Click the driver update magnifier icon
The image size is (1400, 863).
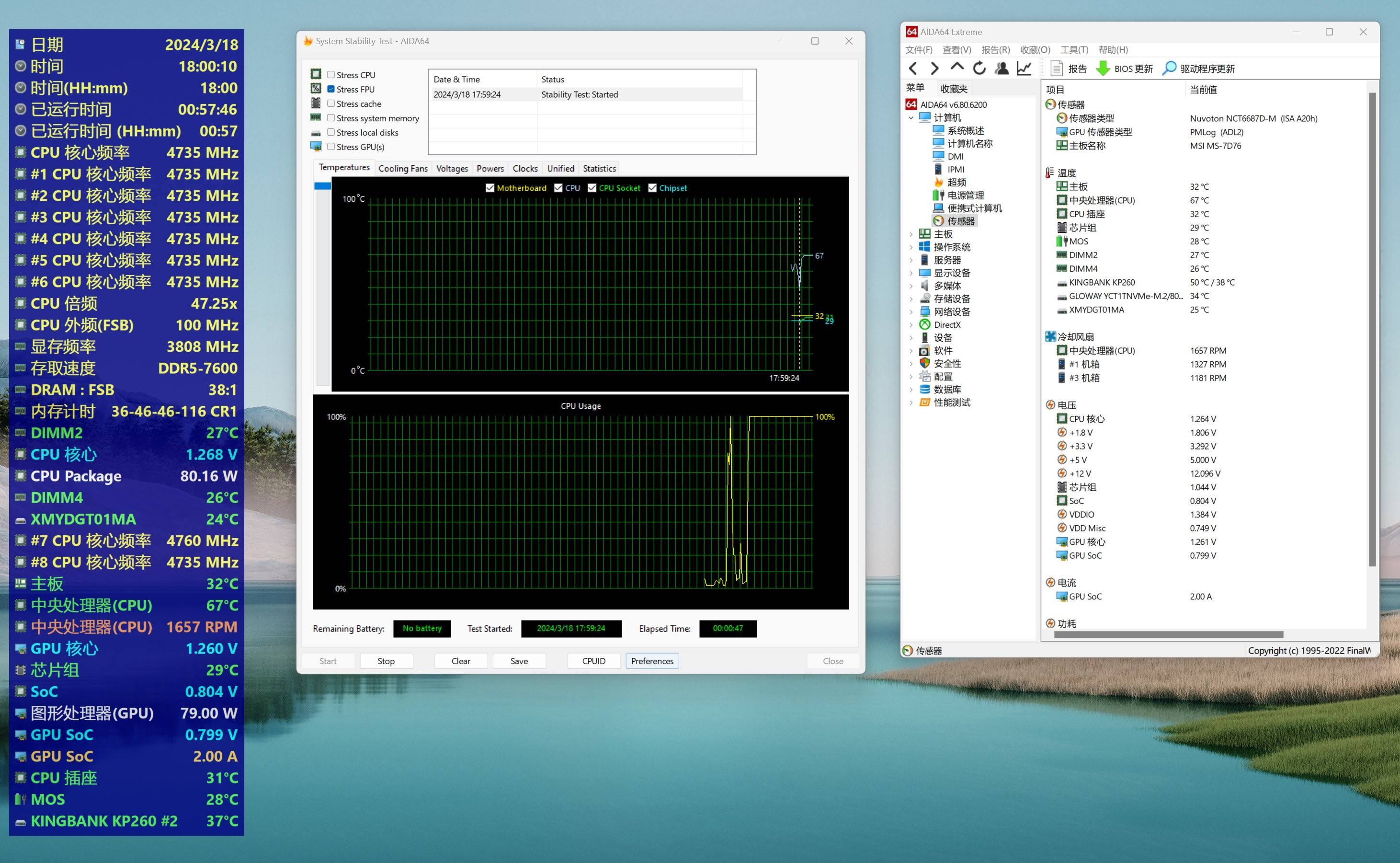pos(1169,69)
